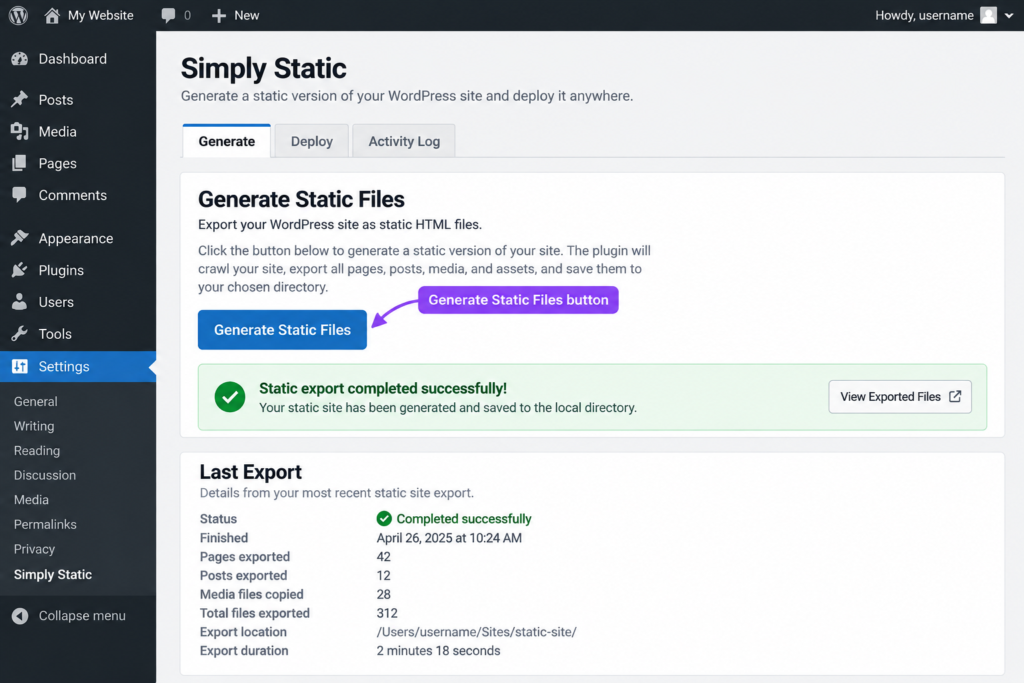This screenshot has height=683, width=1024.
Task: Click the Completed successfully status text
Action: pos(464,519)
